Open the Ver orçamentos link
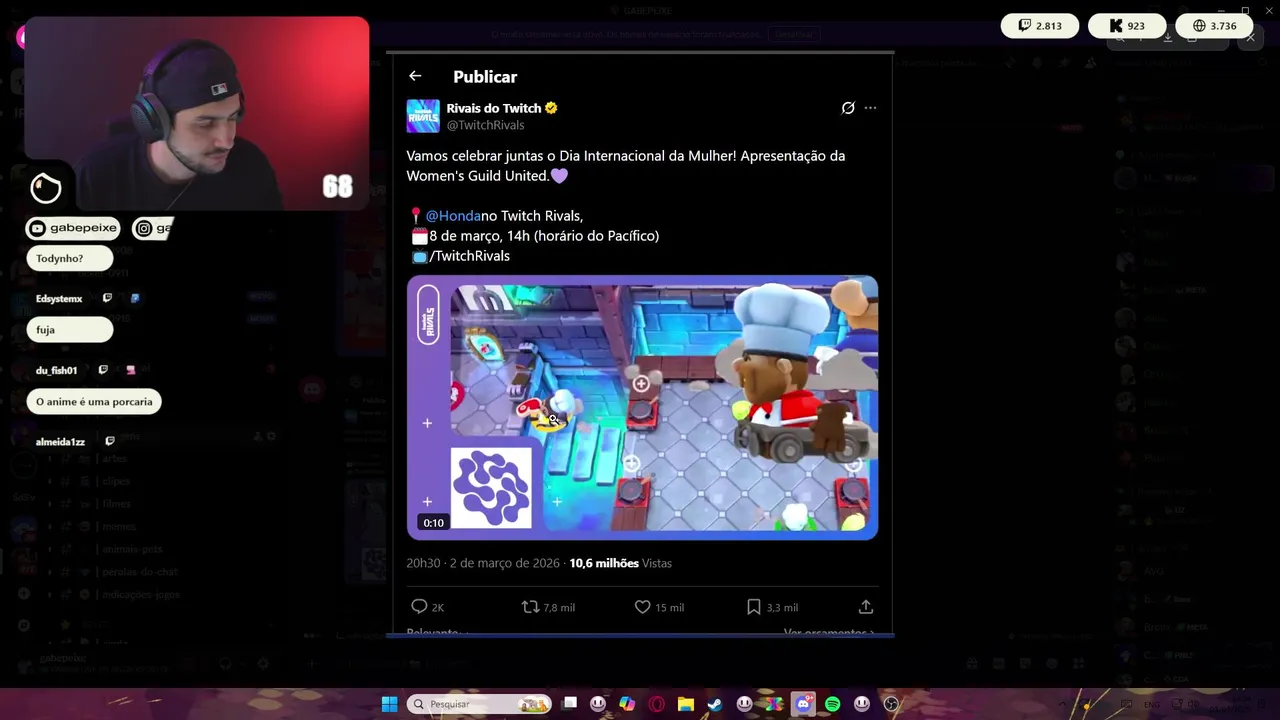 click(829, 633)
